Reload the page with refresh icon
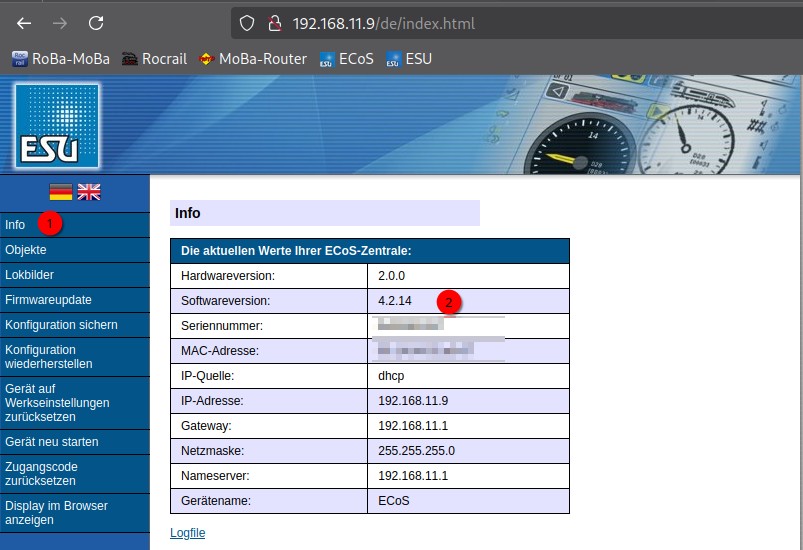The width and height of the screenshot is (803, 550). [96, 23]
